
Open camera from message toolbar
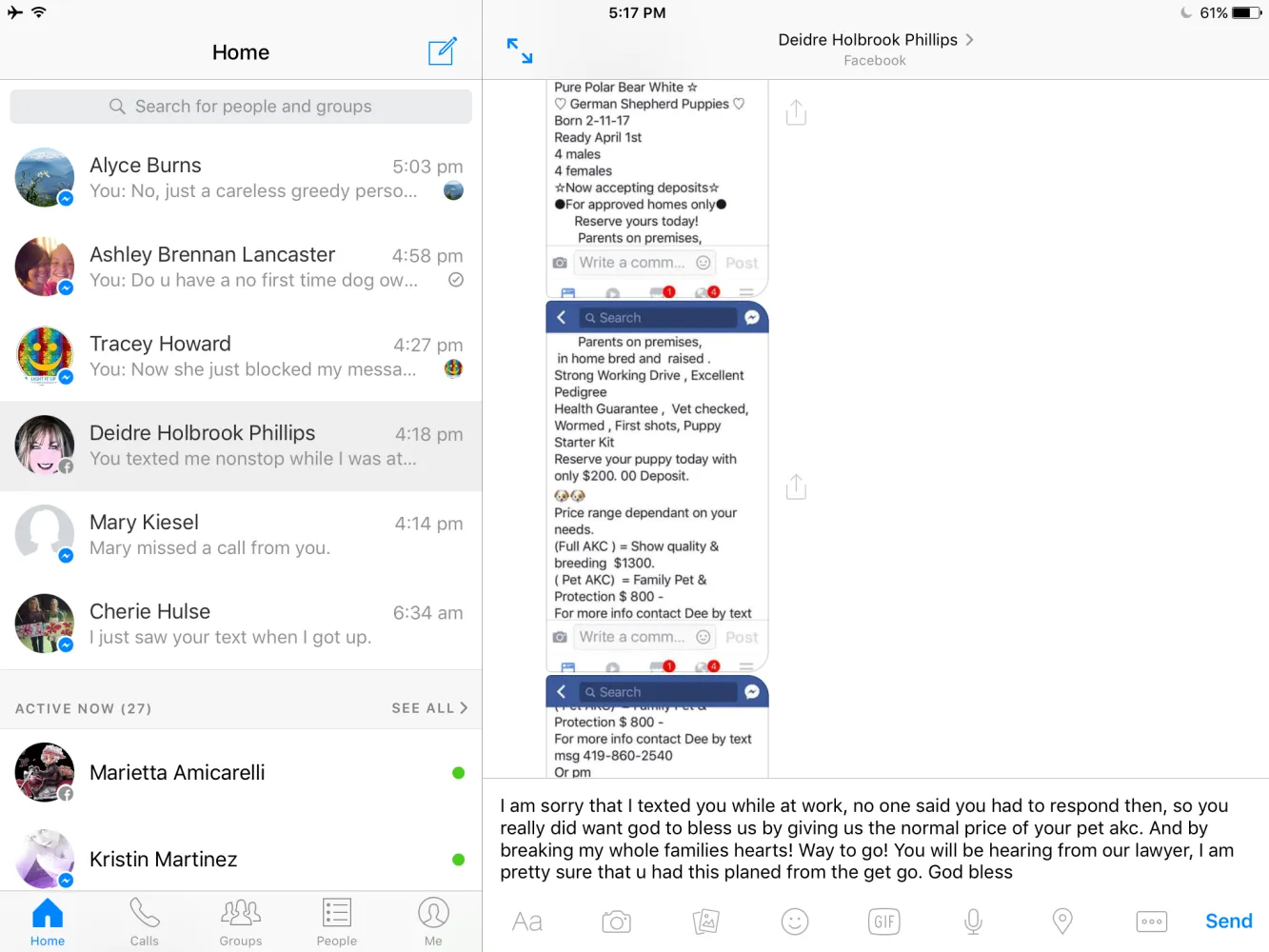click(617, 922)
